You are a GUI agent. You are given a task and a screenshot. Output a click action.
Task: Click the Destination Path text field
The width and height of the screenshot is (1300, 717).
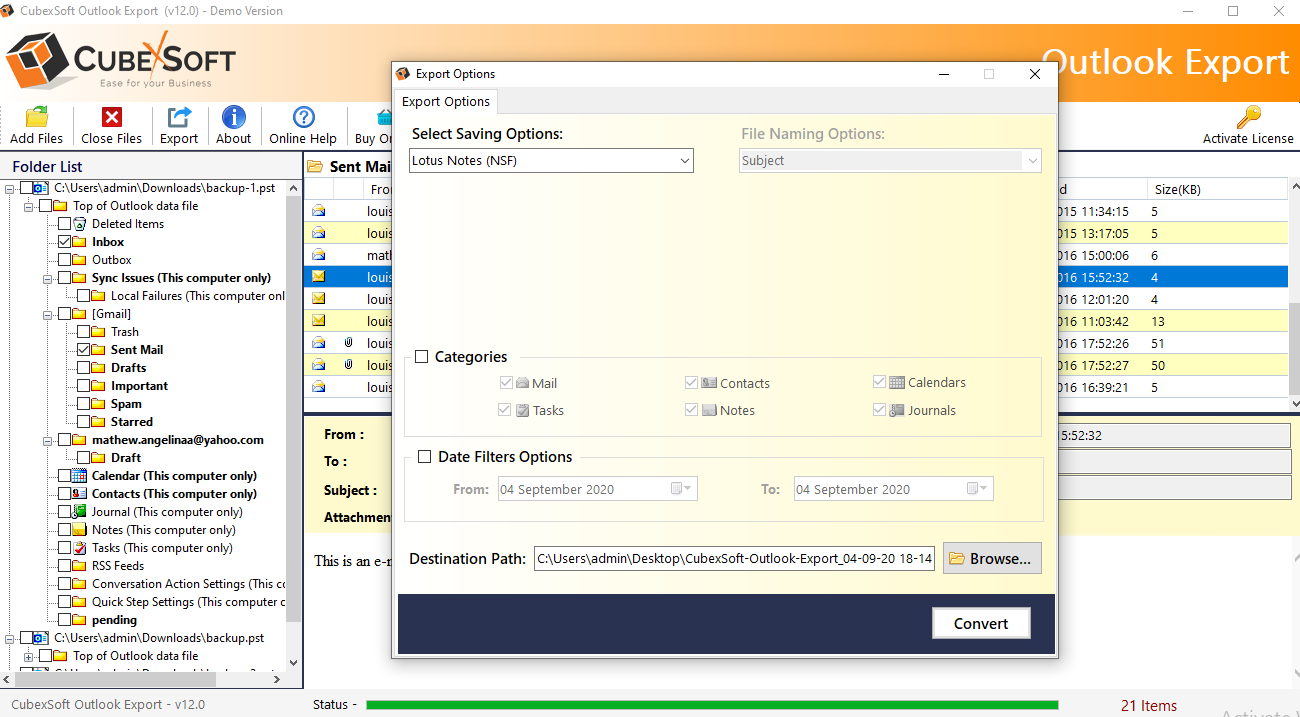734,559
